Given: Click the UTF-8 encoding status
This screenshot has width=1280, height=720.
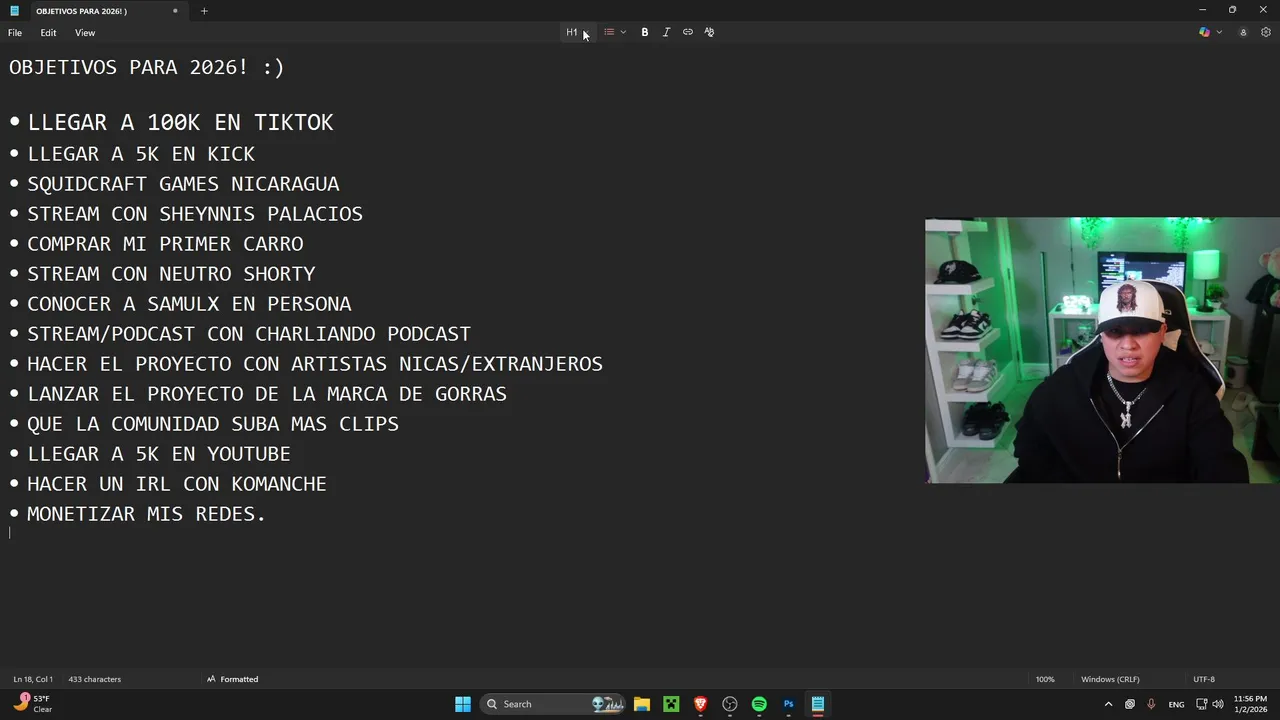Looking at the screenshot, I should 1204,679.
